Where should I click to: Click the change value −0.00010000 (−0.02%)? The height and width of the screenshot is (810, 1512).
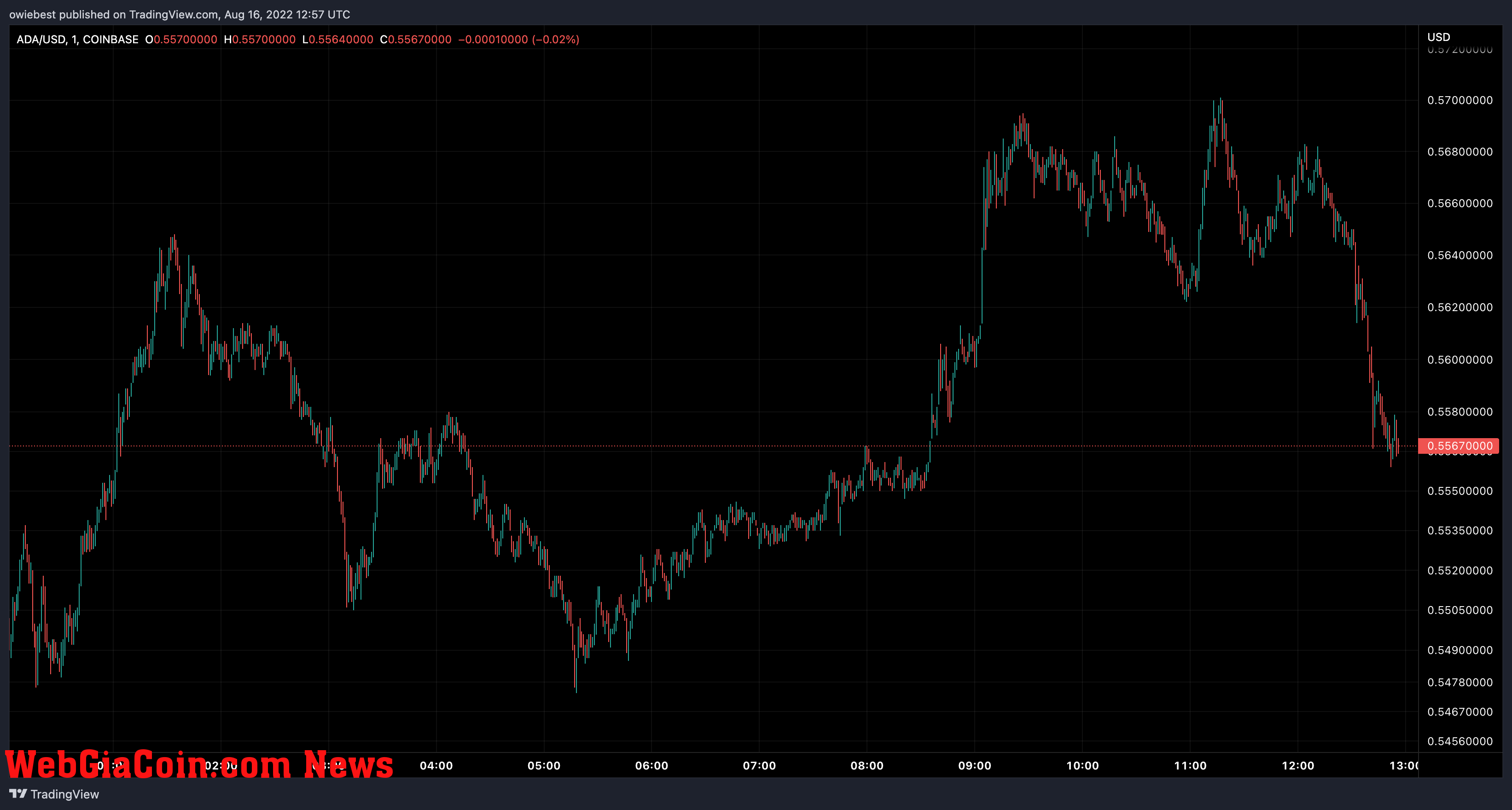pos(519,39)
